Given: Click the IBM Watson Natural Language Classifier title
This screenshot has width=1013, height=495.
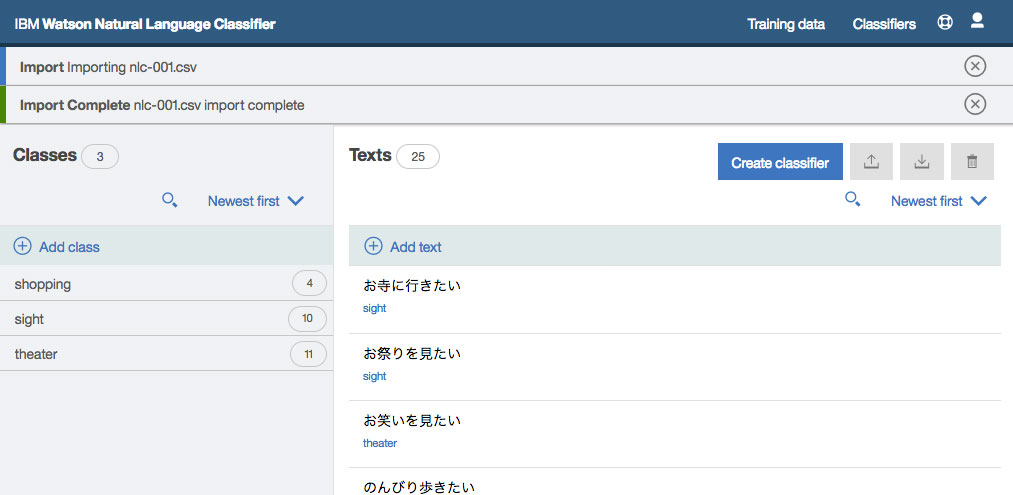Looking at the screenshot, I should coord(145,25).
